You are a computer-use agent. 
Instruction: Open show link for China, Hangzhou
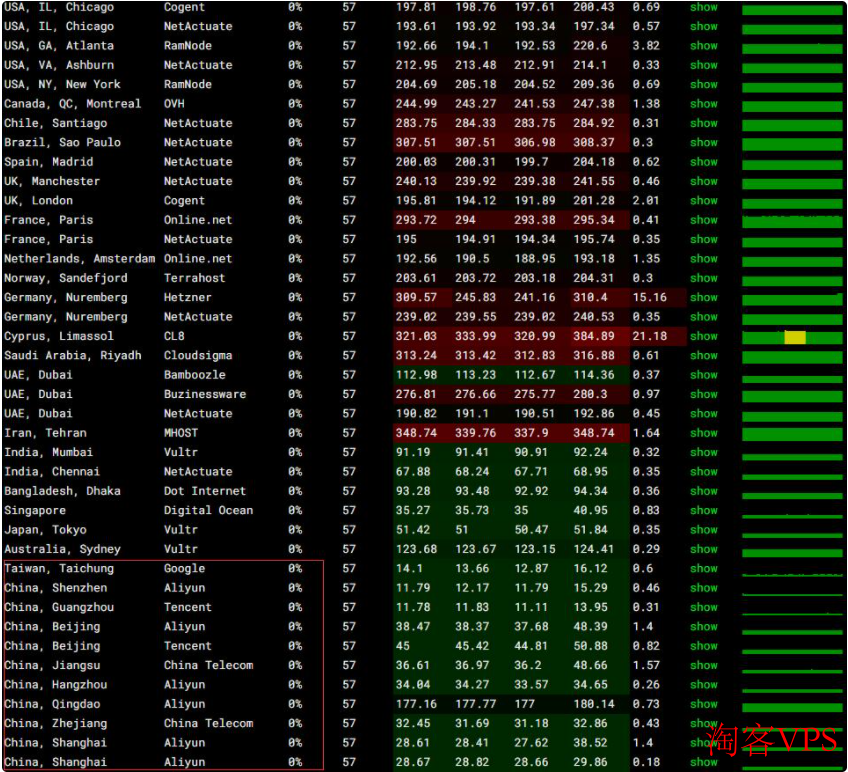coord(704,685)
